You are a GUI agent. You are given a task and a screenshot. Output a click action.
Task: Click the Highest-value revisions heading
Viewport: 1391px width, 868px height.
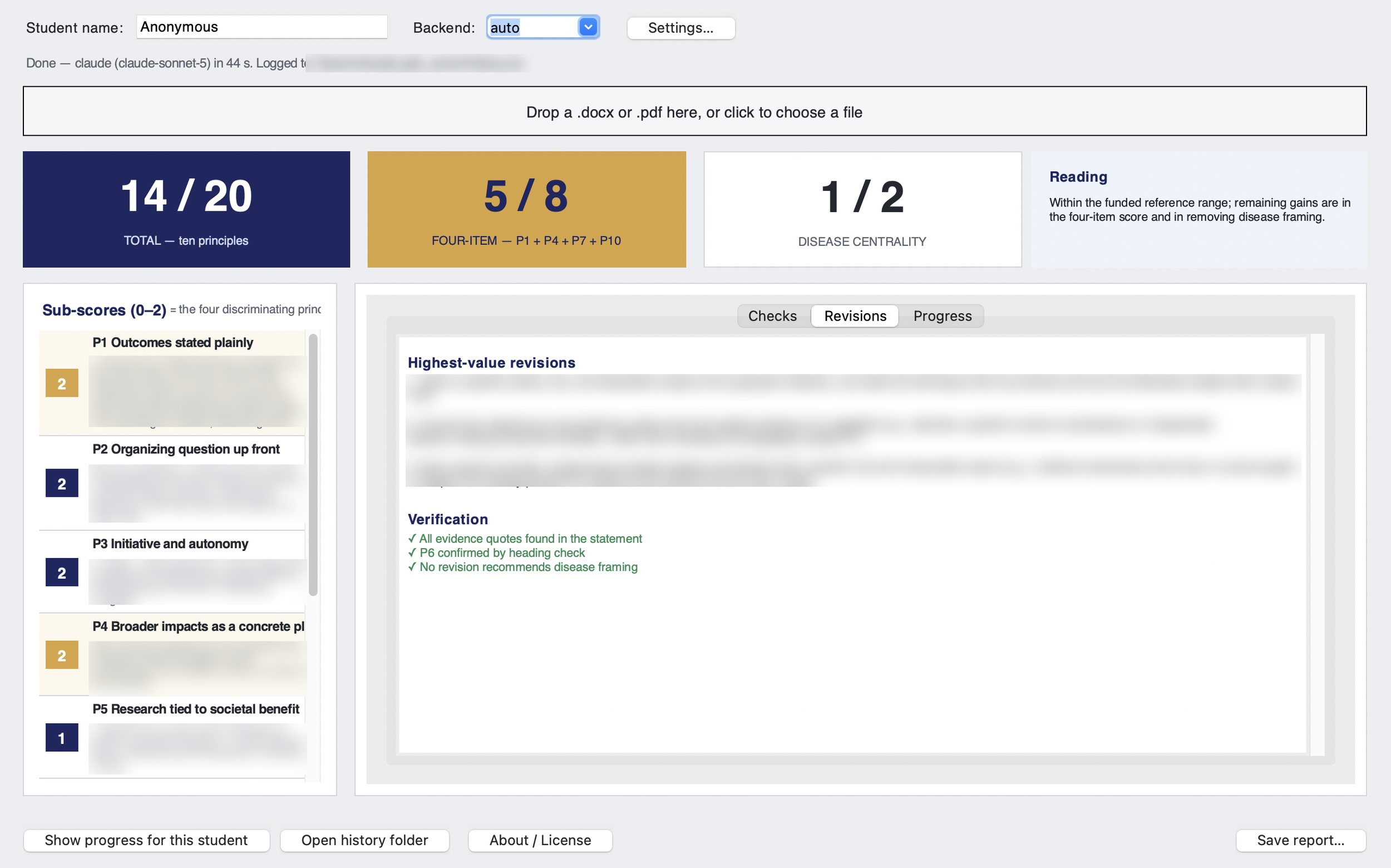491,363
